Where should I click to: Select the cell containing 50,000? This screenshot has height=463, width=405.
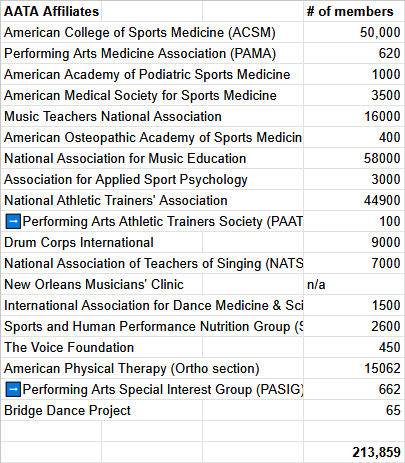(353, 32)
